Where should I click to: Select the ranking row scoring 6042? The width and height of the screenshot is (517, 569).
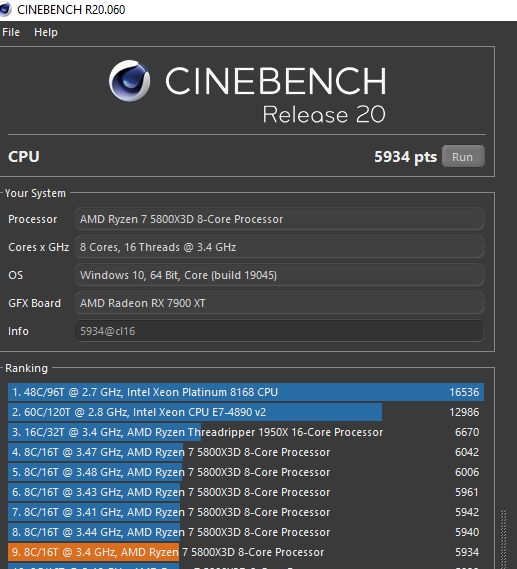246,452
